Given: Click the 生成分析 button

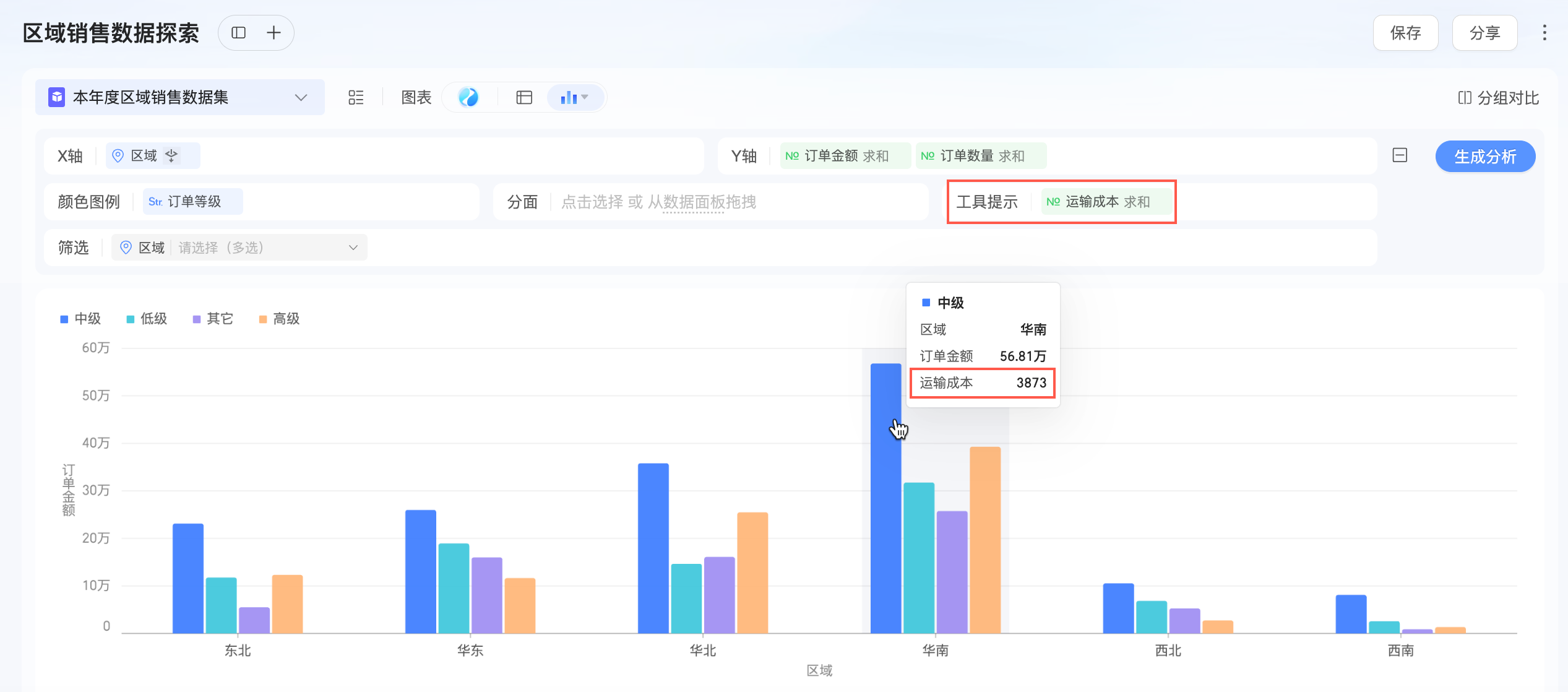Looking at the screenshot, I should click(1484, 157).
